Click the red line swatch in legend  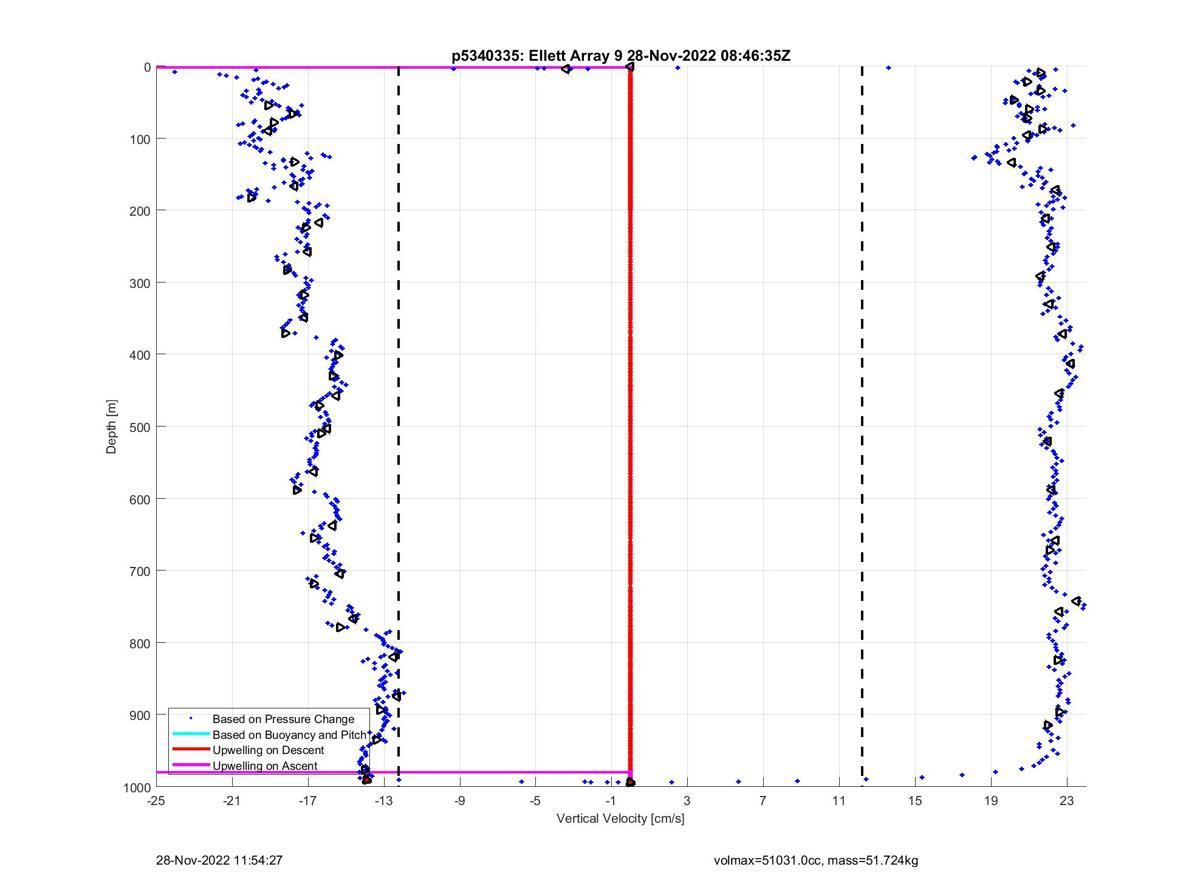coord(190,750)
